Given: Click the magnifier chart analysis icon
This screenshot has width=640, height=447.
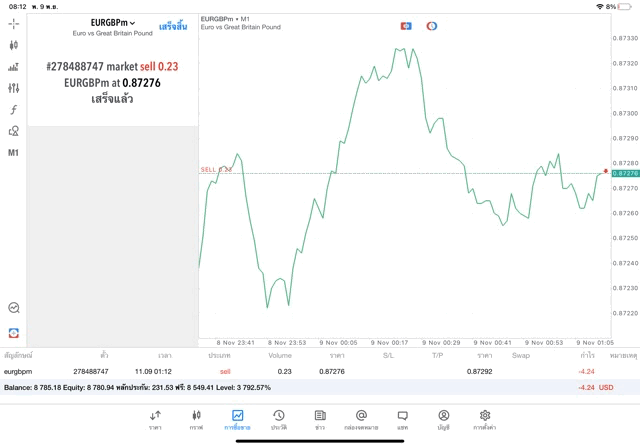Looking at the screenshot, I should [x=14, y=307].
